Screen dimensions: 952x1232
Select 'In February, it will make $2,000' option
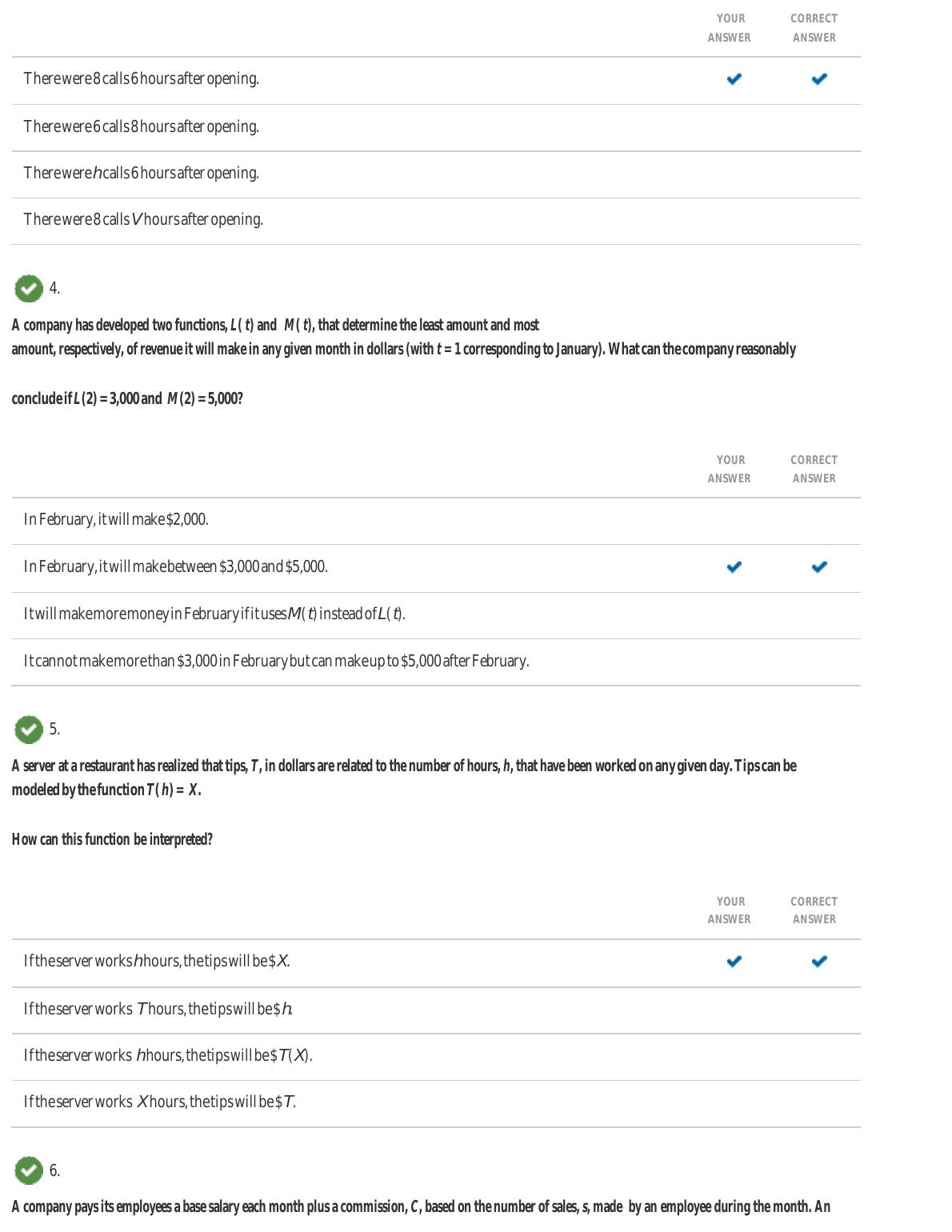point(116,519)
